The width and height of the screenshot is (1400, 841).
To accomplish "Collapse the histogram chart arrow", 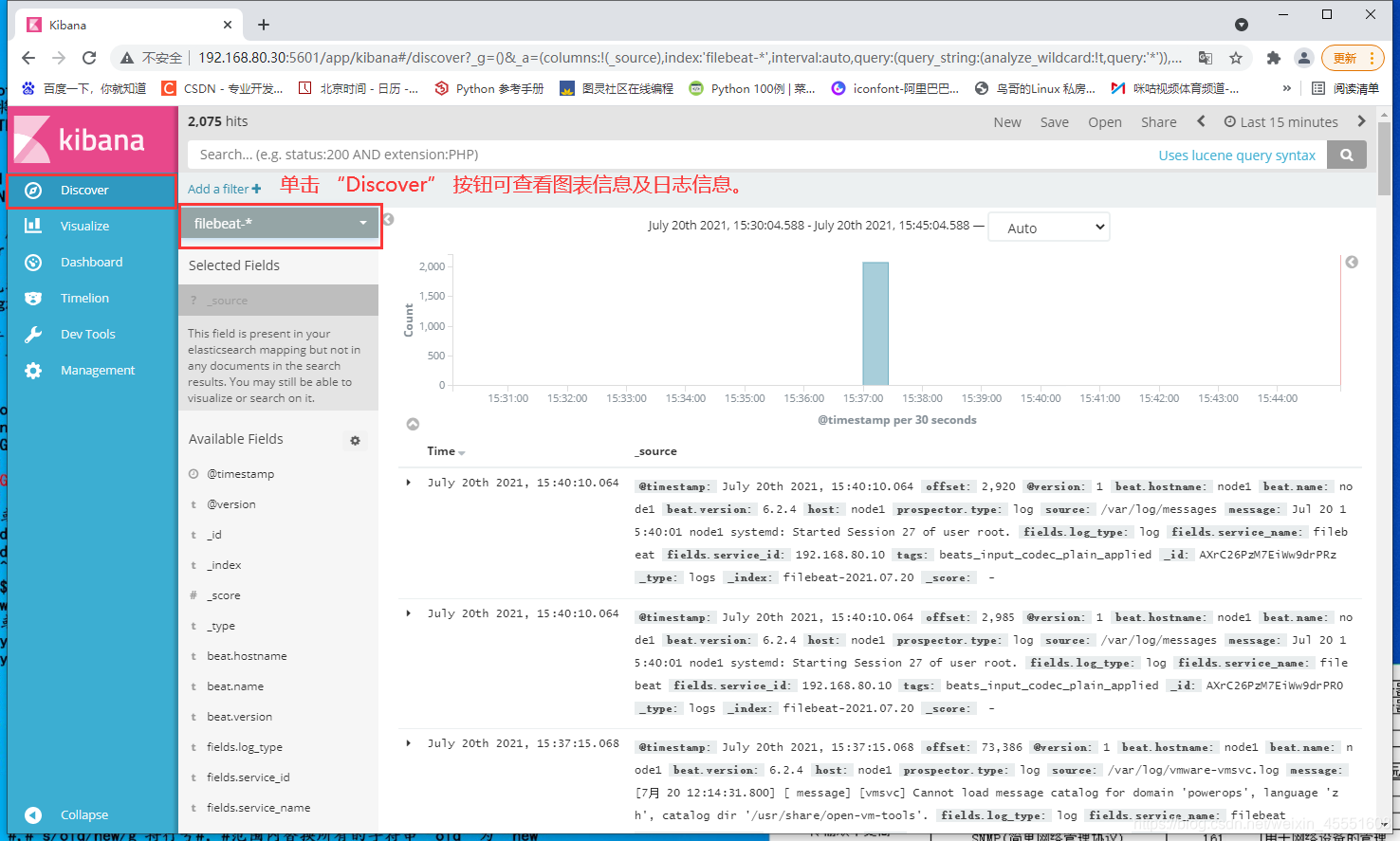I will [413, 424].
